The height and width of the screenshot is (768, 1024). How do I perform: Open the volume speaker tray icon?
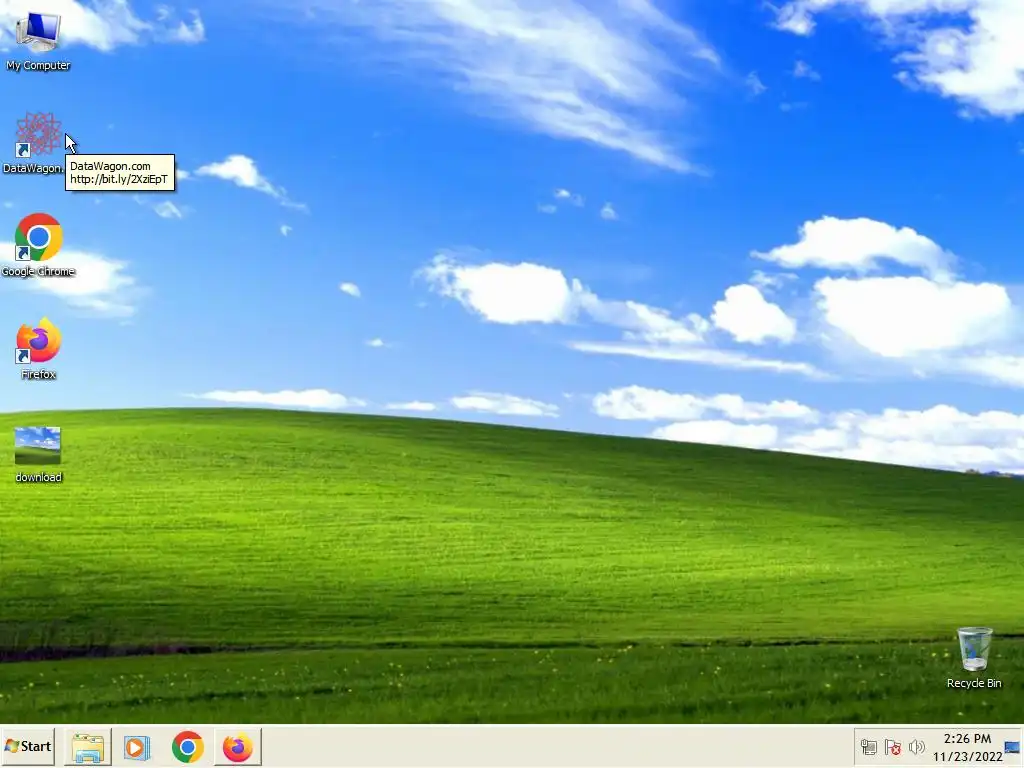click(x=917, y=747)
